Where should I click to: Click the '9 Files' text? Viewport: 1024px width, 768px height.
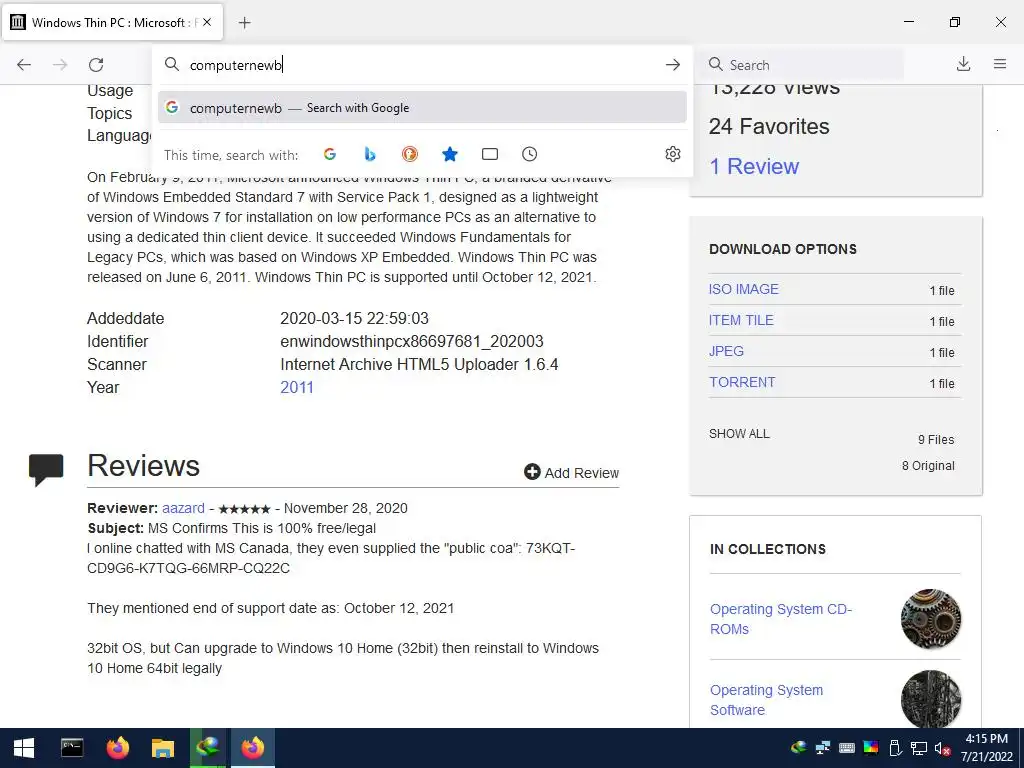click(x=936, y=440)
